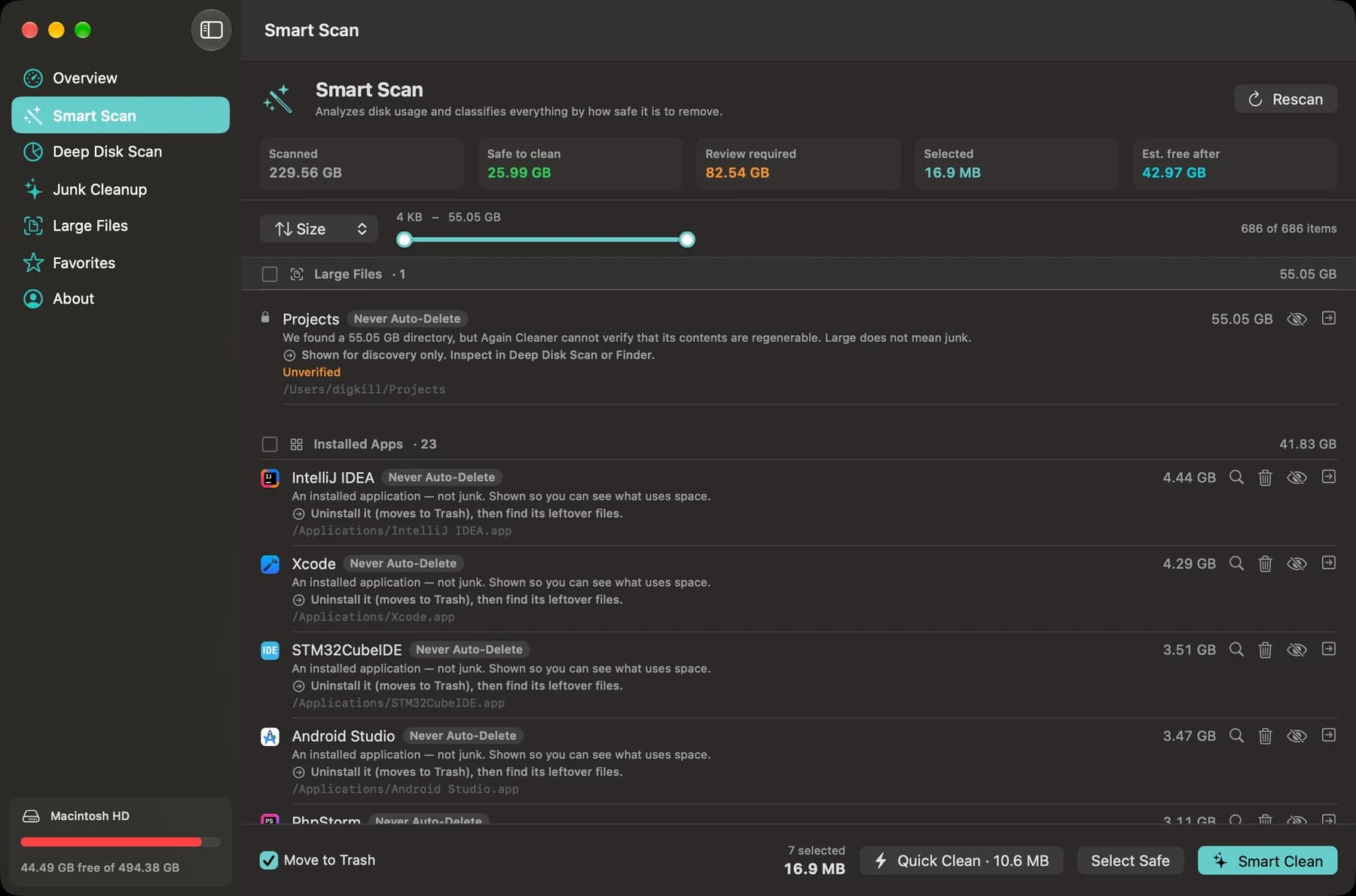Hide the Projects item with eye icon
1356x896 pixels.
coord(1296,319)
